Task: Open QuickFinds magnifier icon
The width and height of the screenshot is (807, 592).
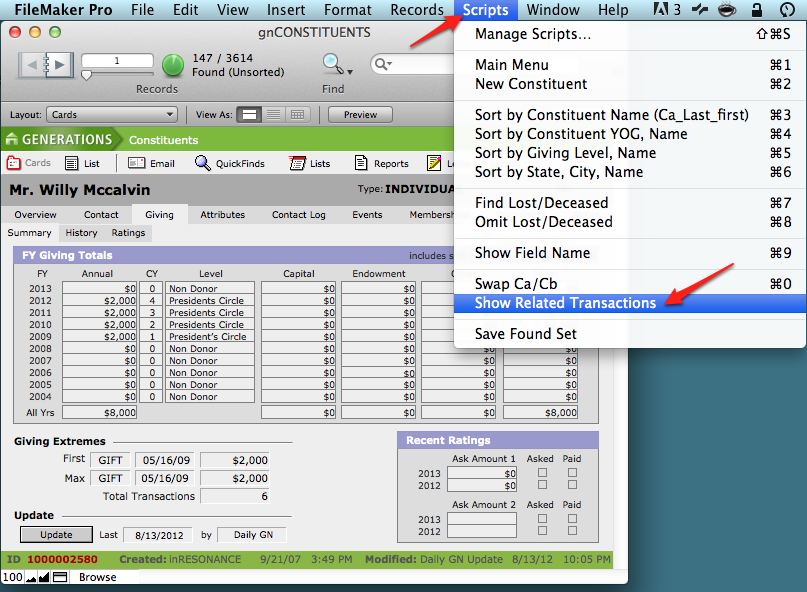Action: (203, 163)
